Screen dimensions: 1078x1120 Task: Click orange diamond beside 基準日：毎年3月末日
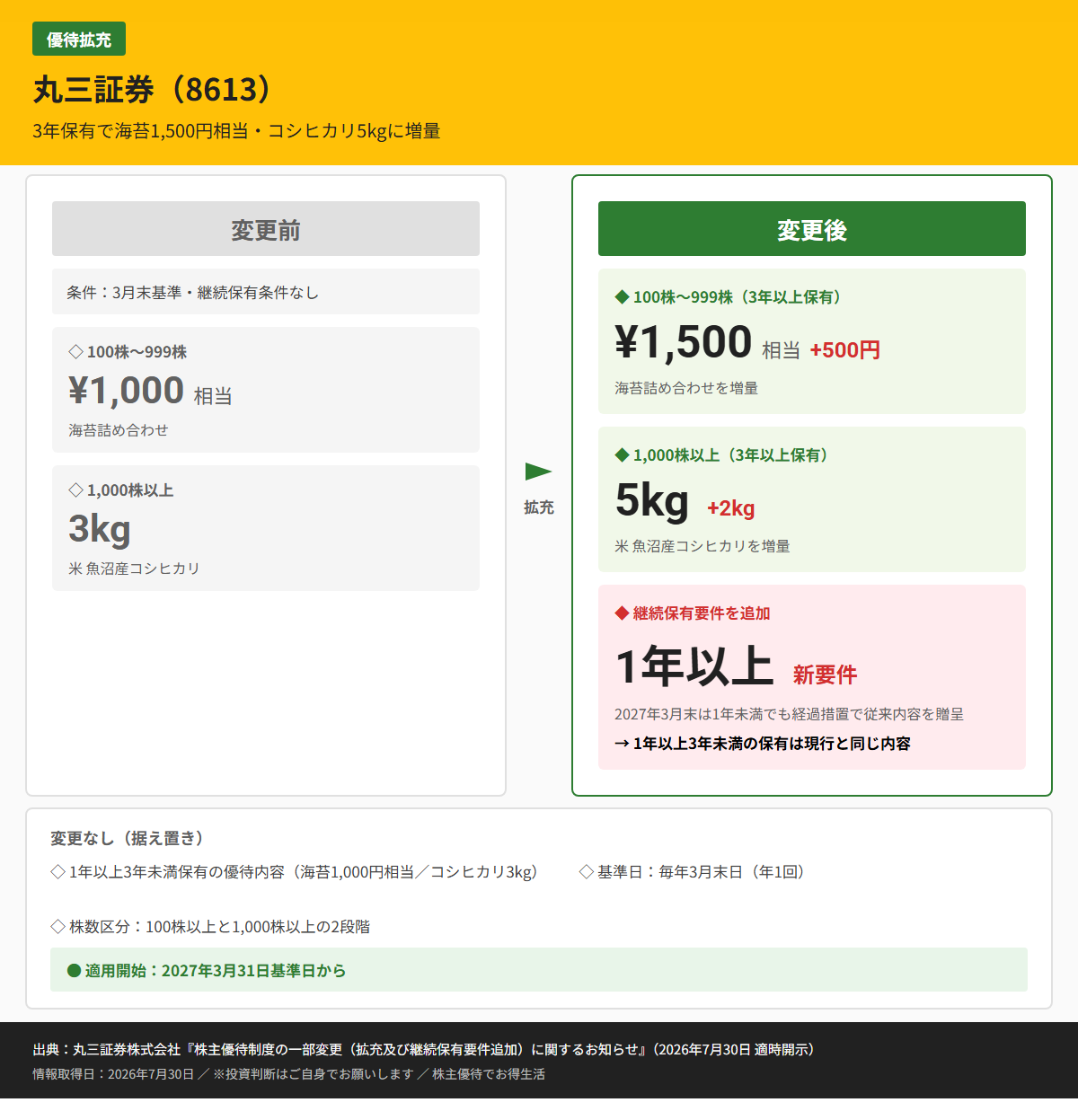click(587, 871)
